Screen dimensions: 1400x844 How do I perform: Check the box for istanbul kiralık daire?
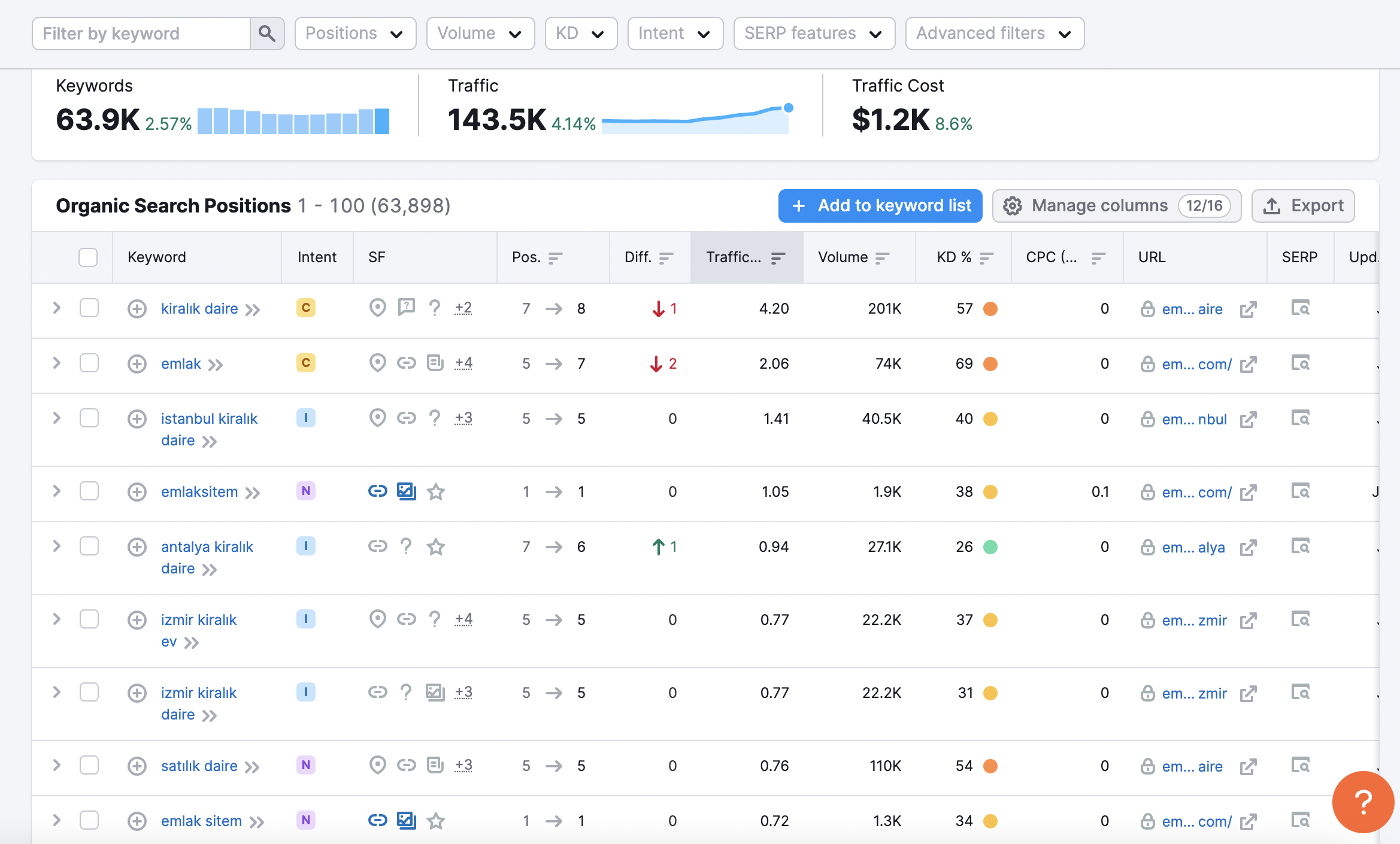pos(89,418)
